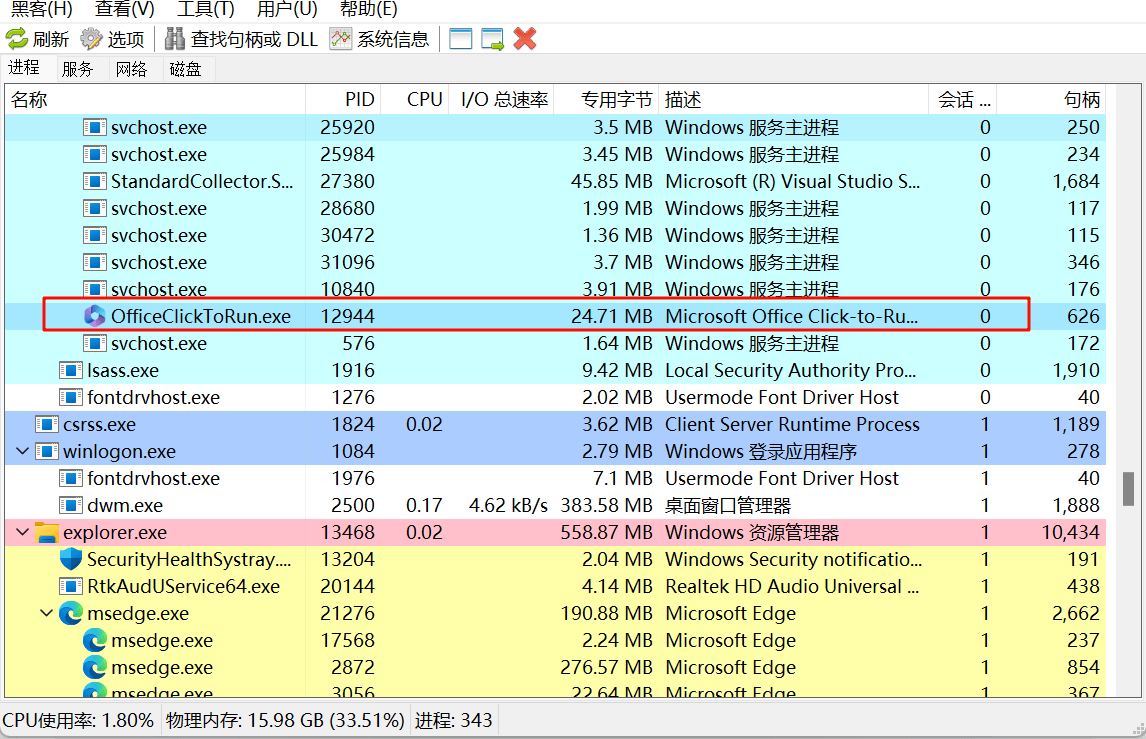
Task: Click the vertical scrollbar thumb in process list
Action: click(x=1128, y=489)
